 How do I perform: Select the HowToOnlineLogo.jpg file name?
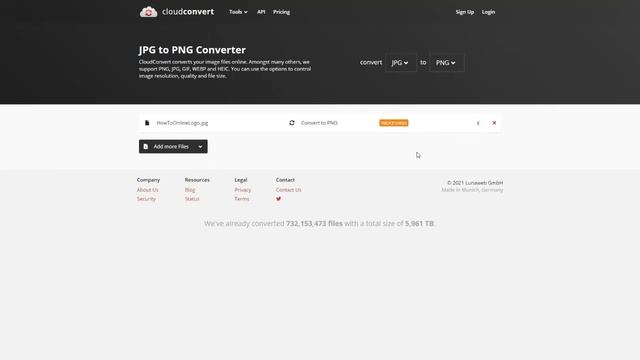tap(182, 123)
